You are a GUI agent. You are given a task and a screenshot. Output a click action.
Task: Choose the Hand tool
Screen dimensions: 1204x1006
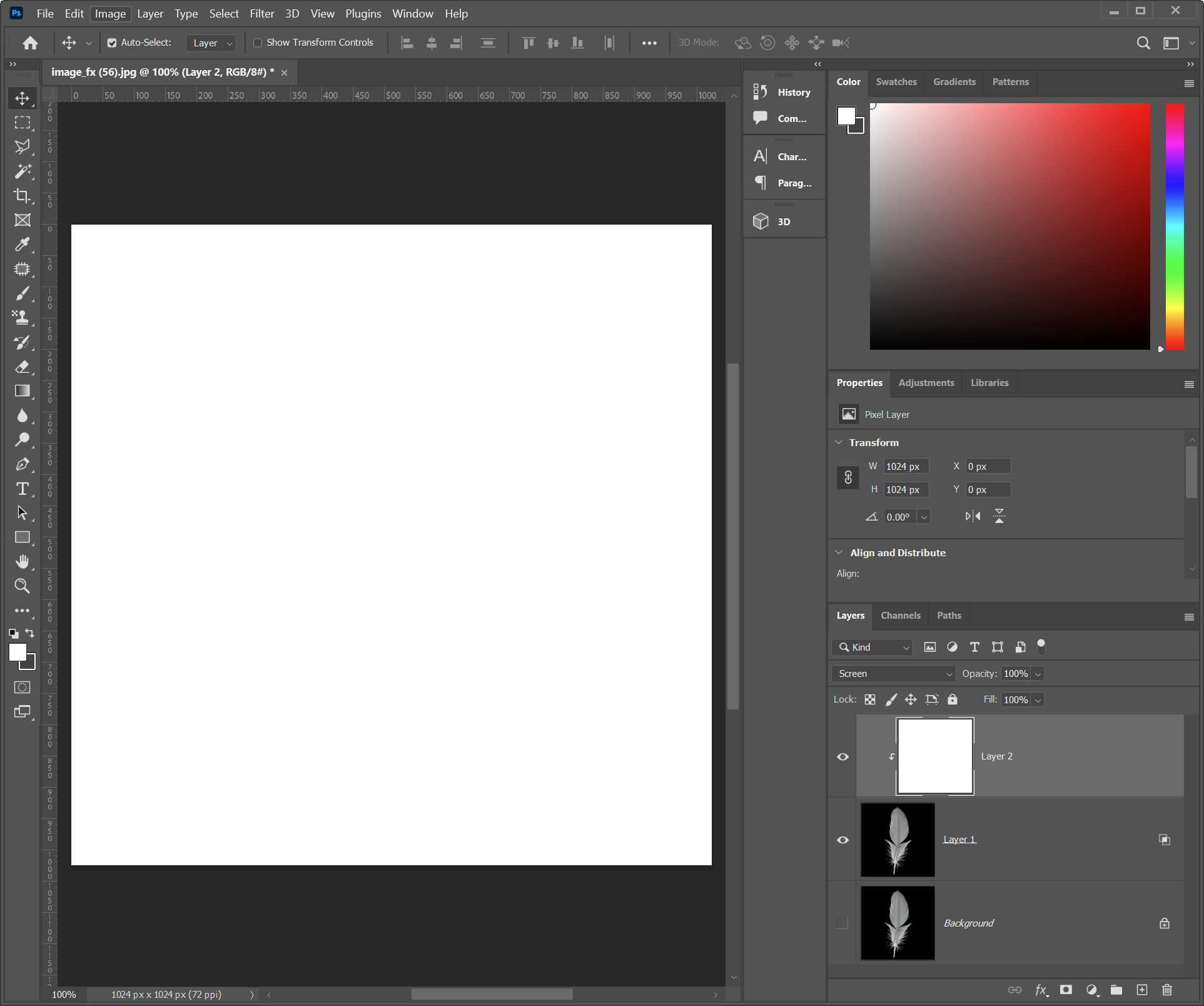[22, 561]
